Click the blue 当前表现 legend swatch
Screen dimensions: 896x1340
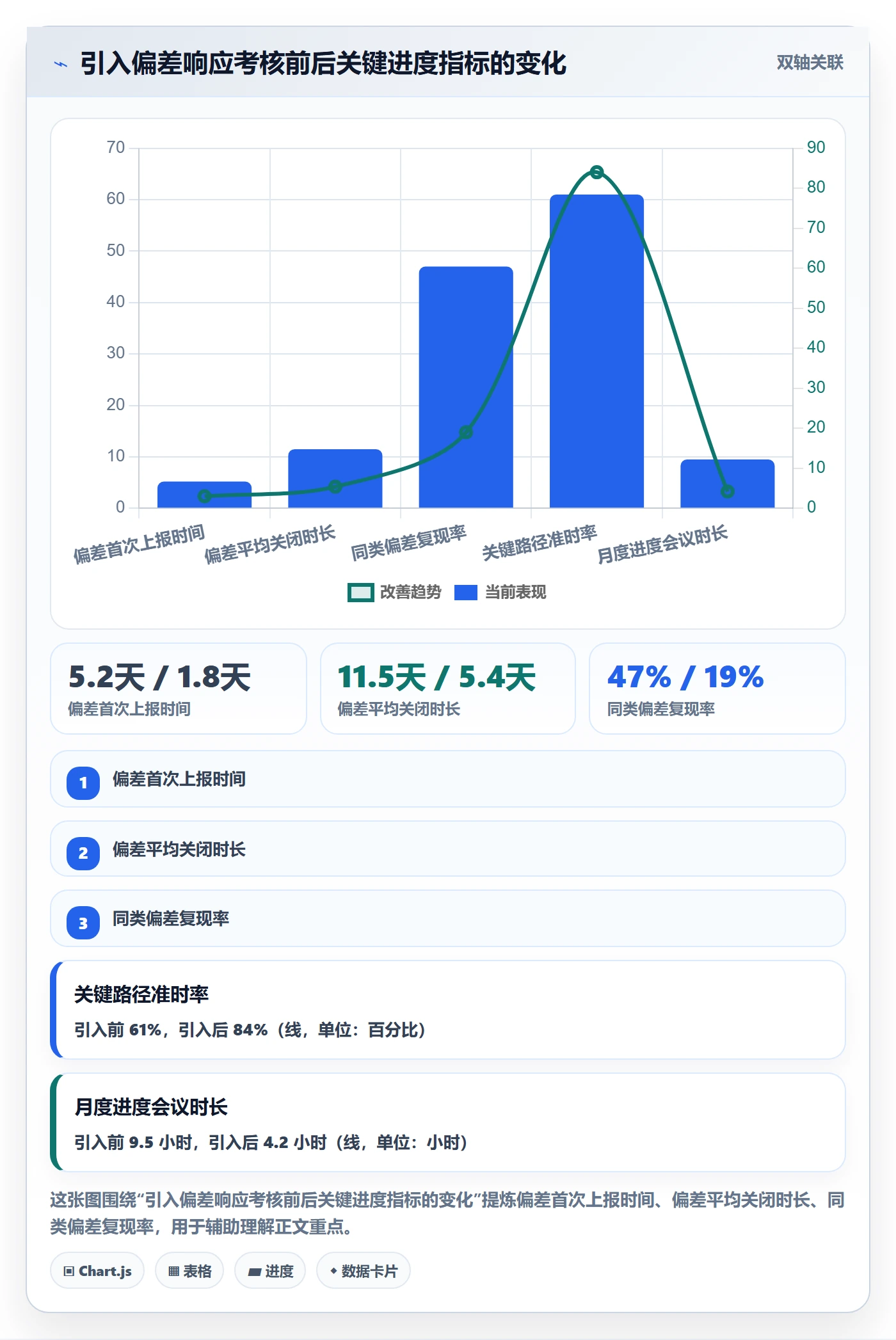(466, 593)
